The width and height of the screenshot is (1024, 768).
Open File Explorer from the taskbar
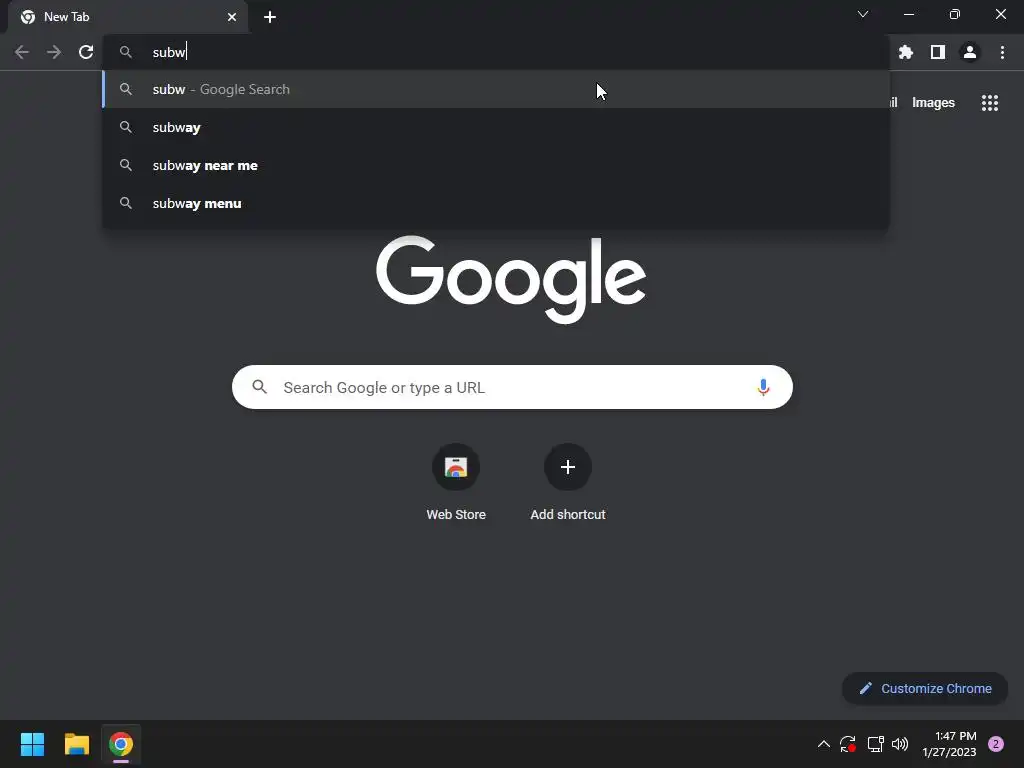click(76, 744)
